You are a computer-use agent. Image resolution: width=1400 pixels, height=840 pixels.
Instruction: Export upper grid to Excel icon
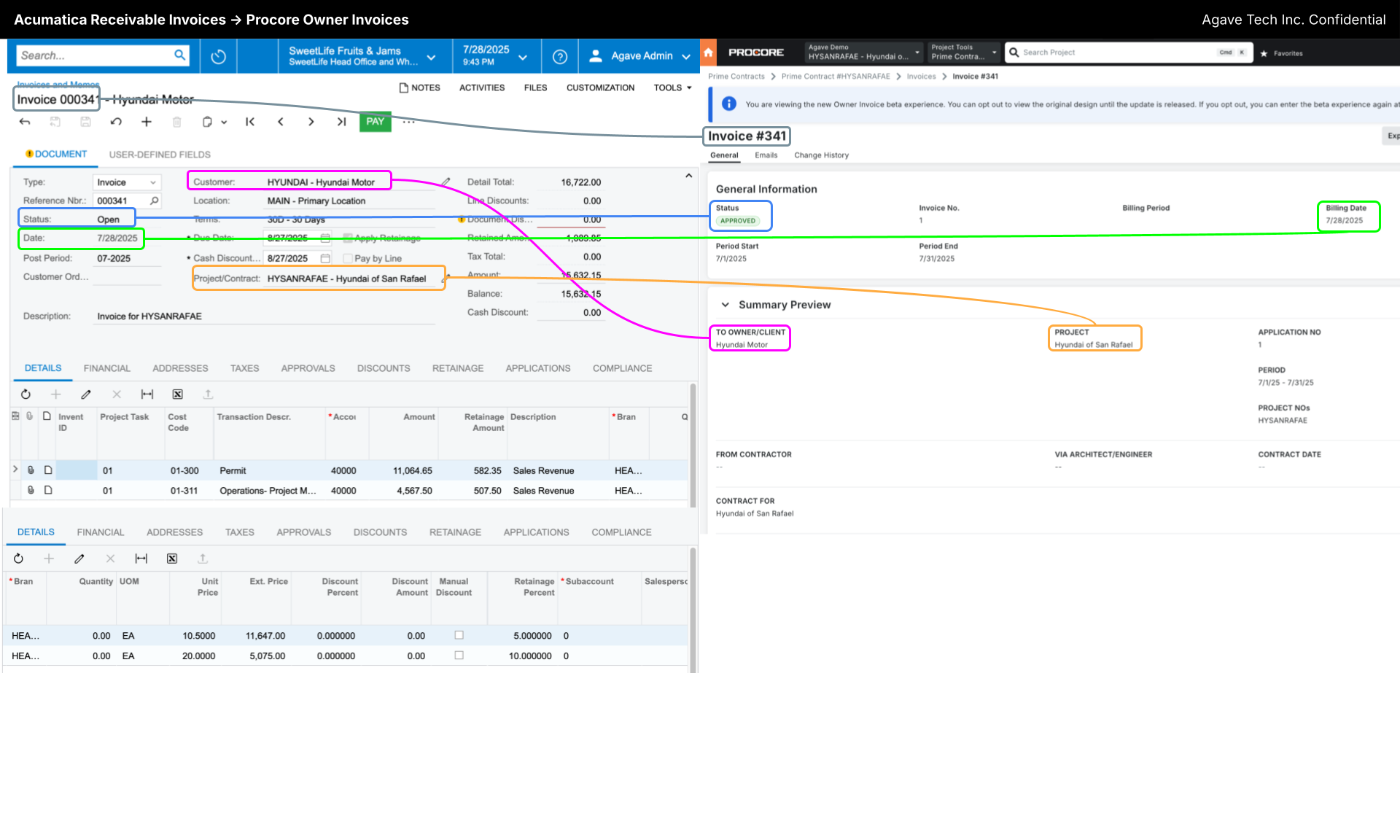[177, 394]
